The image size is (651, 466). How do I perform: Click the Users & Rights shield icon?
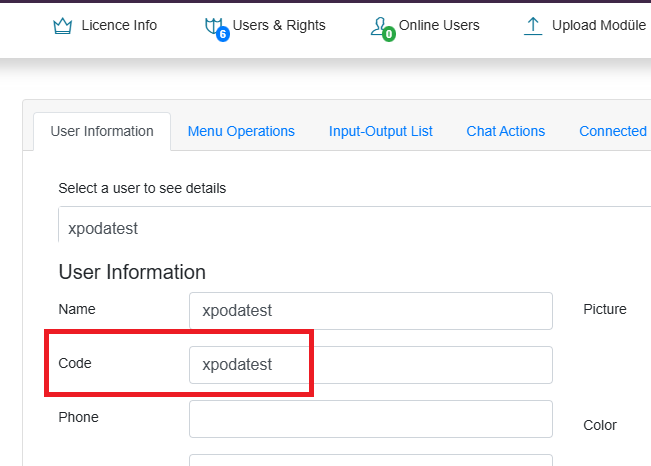(213, 26)
